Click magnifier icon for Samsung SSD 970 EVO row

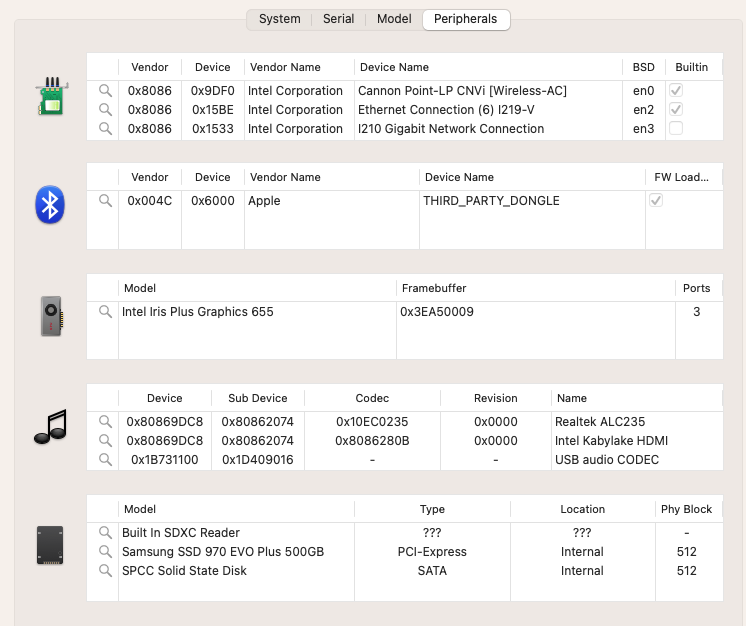point(105,551)
